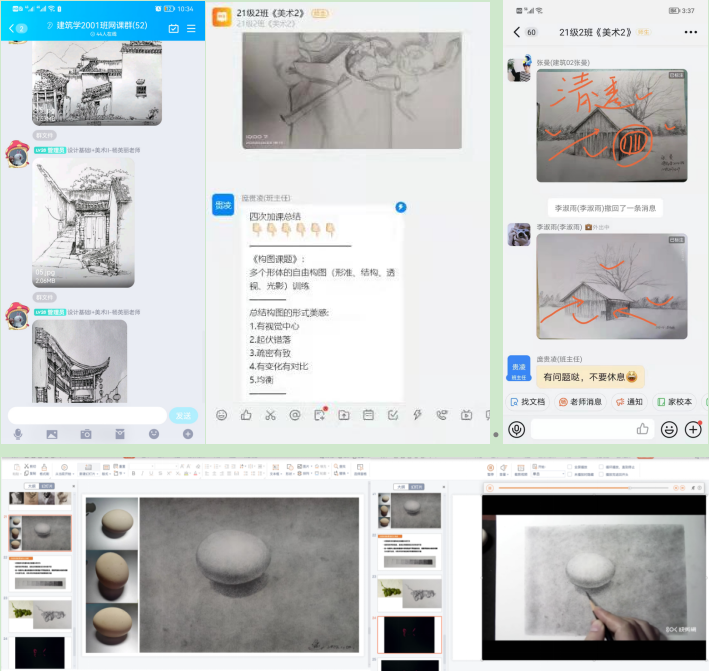Tap the voice input icon in right chat

coord(517,429)
